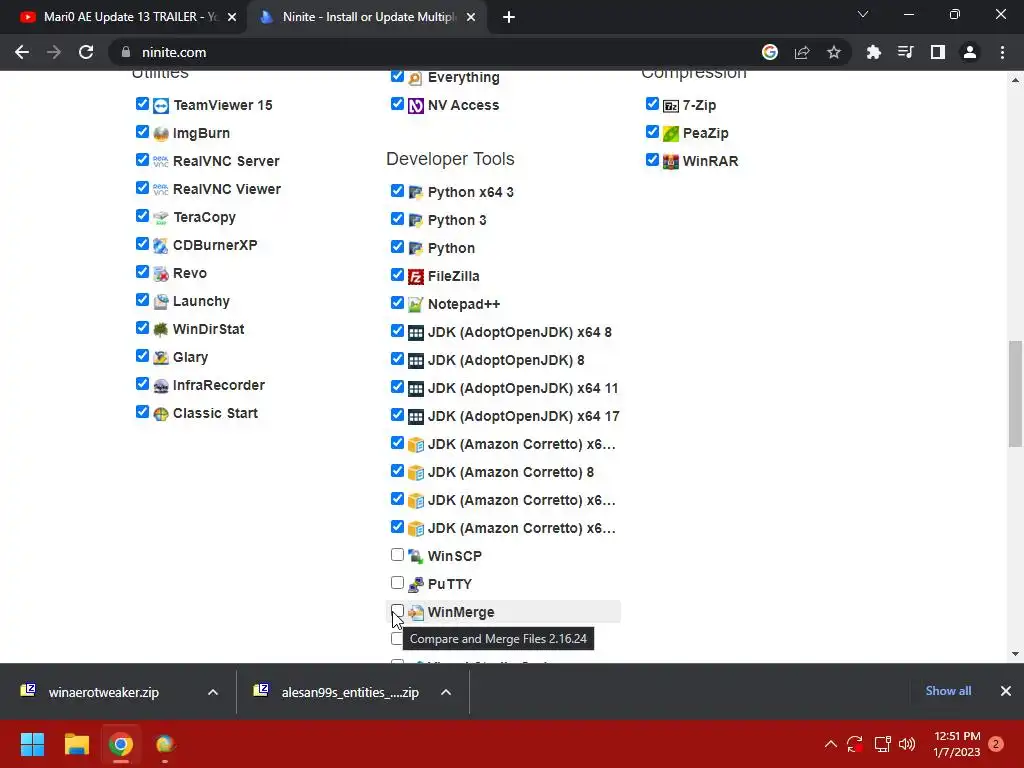Click the FileZilla red icon
This screenshot has width=1024, height=768.
pyautogui.click(x=415, y=277)
